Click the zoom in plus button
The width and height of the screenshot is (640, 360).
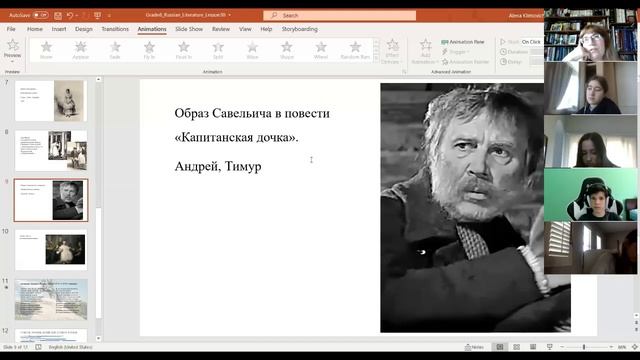tap(611, 347)
